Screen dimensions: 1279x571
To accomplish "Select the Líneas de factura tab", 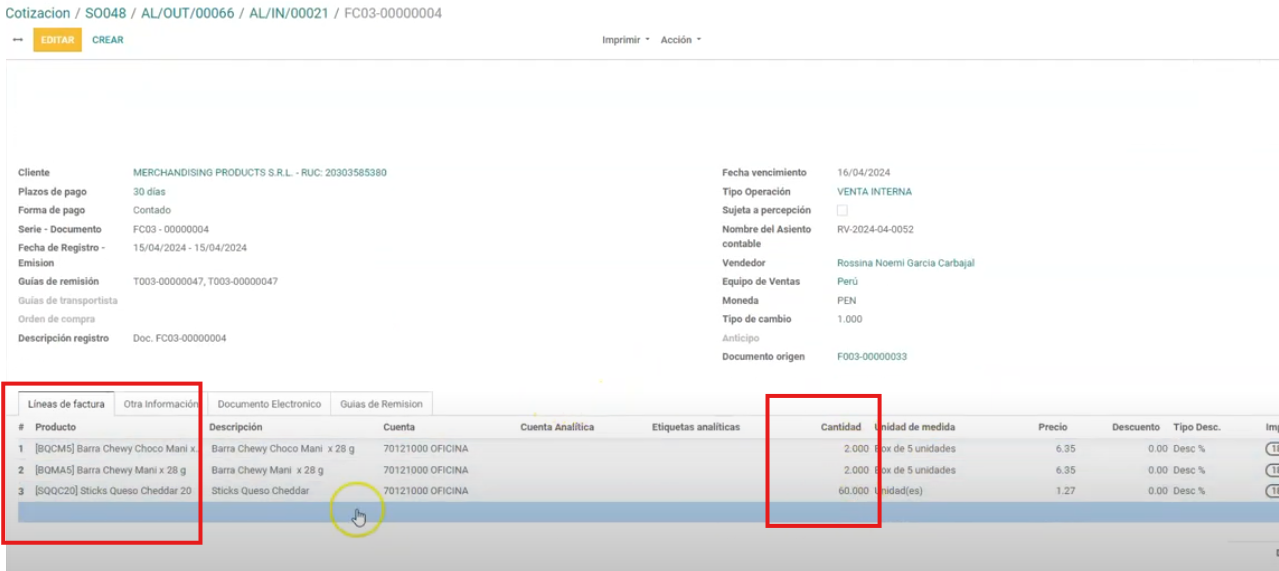I will (66, 404).
